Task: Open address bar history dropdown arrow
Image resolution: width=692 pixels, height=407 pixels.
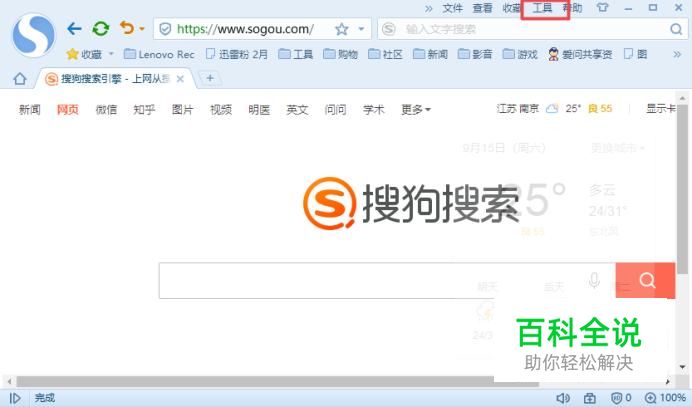Action: tap(361, 30)
